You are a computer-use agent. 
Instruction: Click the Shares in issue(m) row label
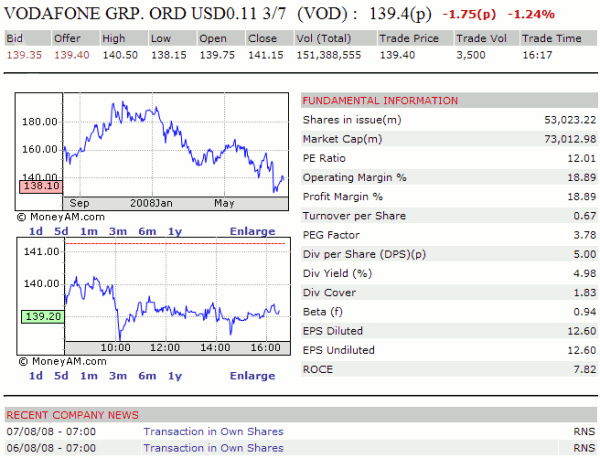click(x=352, y=120)
